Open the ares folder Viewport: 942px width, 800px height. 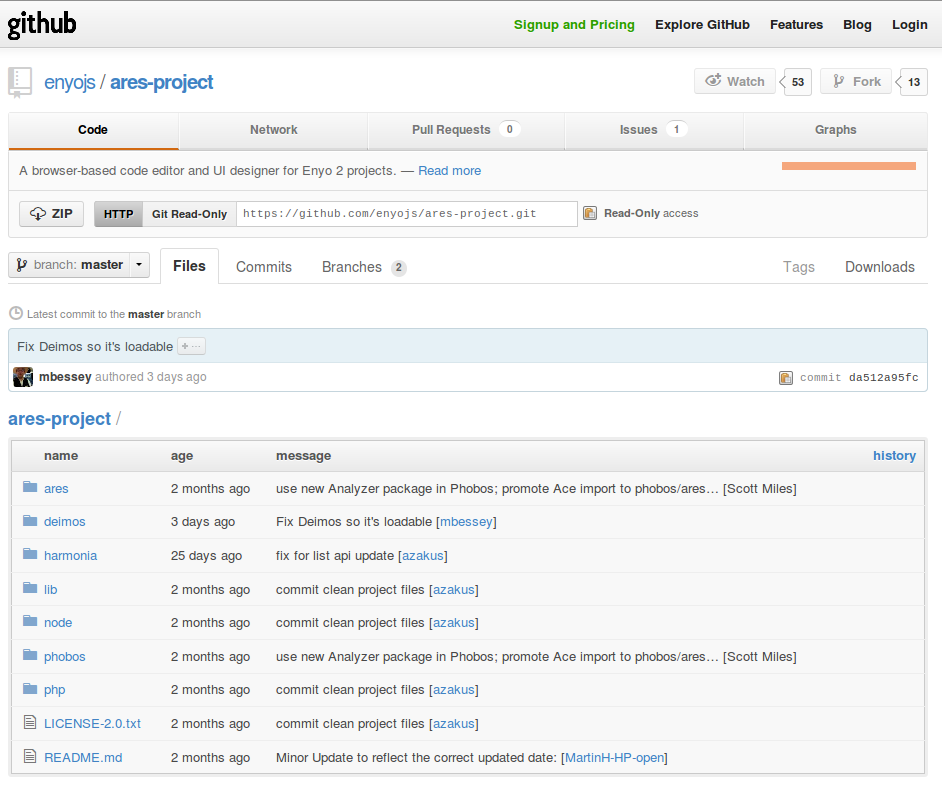56,489
